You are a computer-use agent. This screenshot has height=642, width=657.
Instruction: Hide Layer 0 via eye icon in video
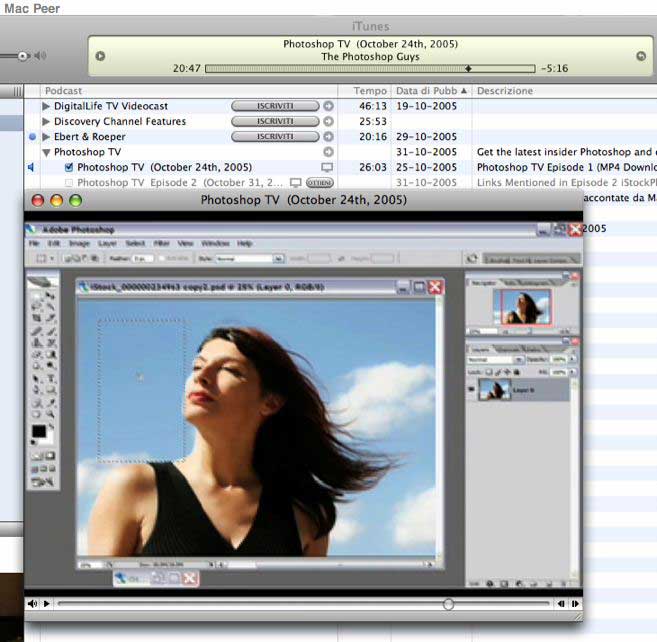tap(471, 389)
